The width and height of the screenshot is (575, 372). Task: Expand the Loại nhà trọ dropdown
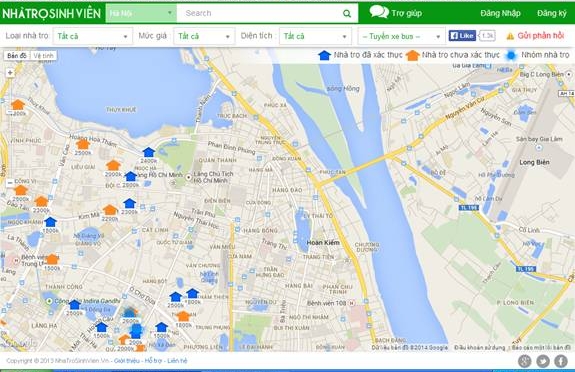(93, 36)
